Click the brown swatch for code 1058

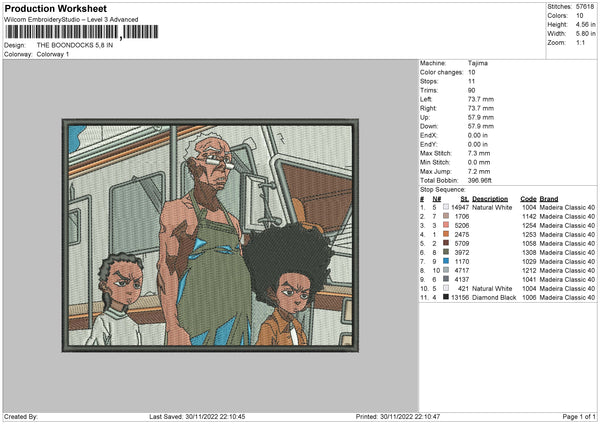click(x=446, y=243)
